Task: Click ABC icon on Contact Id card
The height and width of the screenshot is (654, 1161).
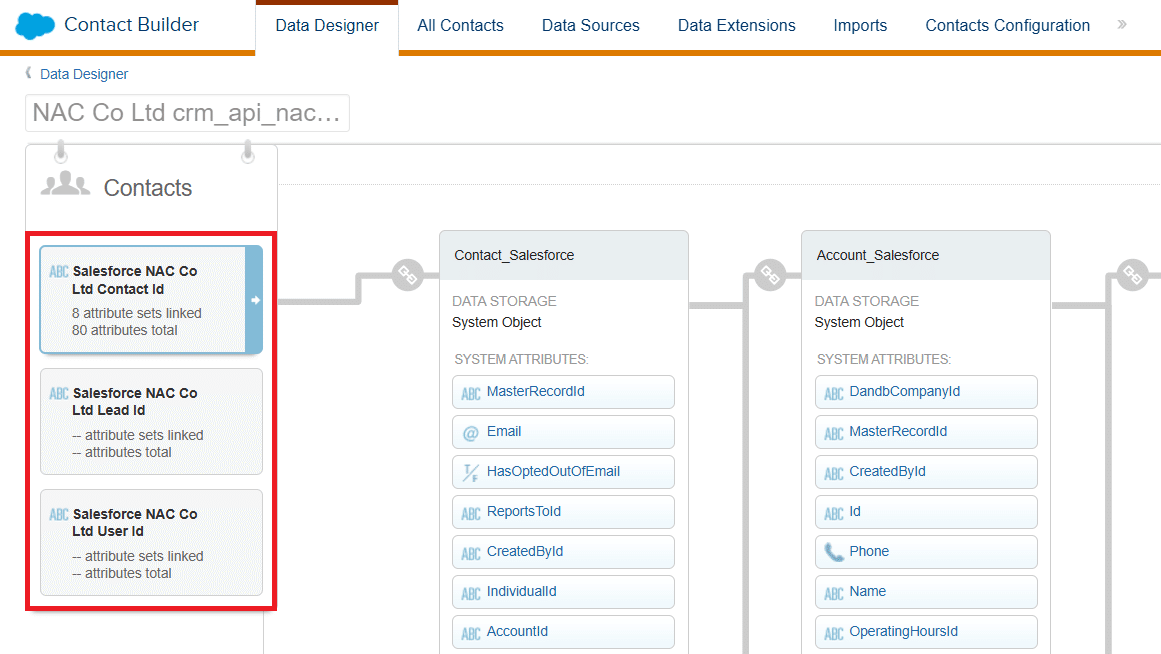Action: (58, 272)
